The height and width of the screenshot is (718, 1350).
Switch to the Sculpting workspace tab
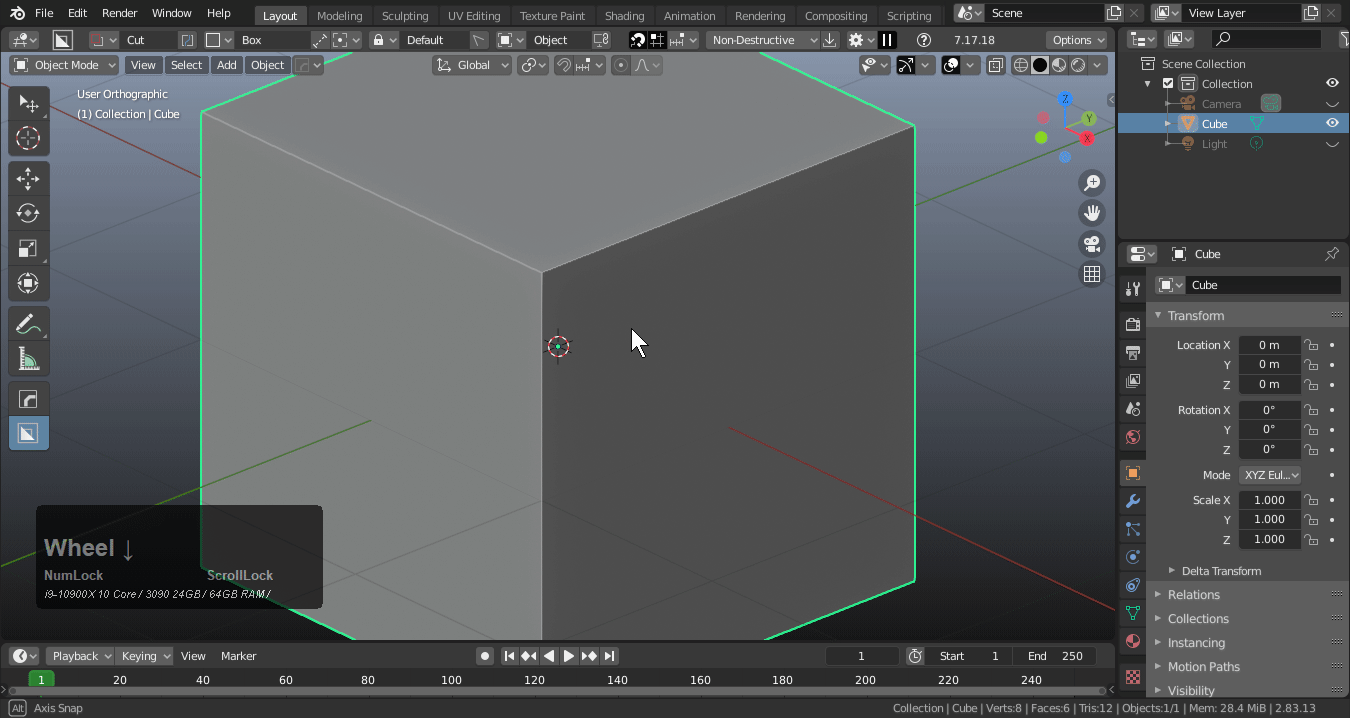pos(404,15)
